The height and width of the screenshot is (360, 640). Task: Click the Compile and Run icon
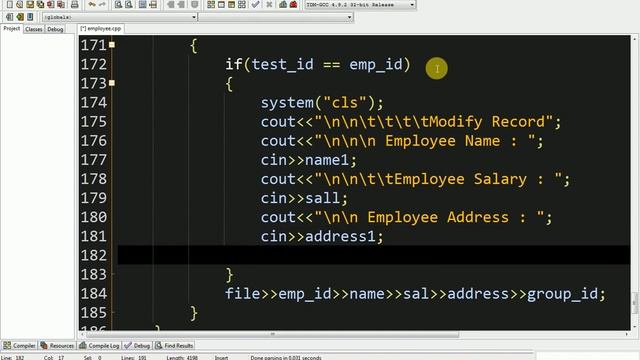click(x=231, y=4)
